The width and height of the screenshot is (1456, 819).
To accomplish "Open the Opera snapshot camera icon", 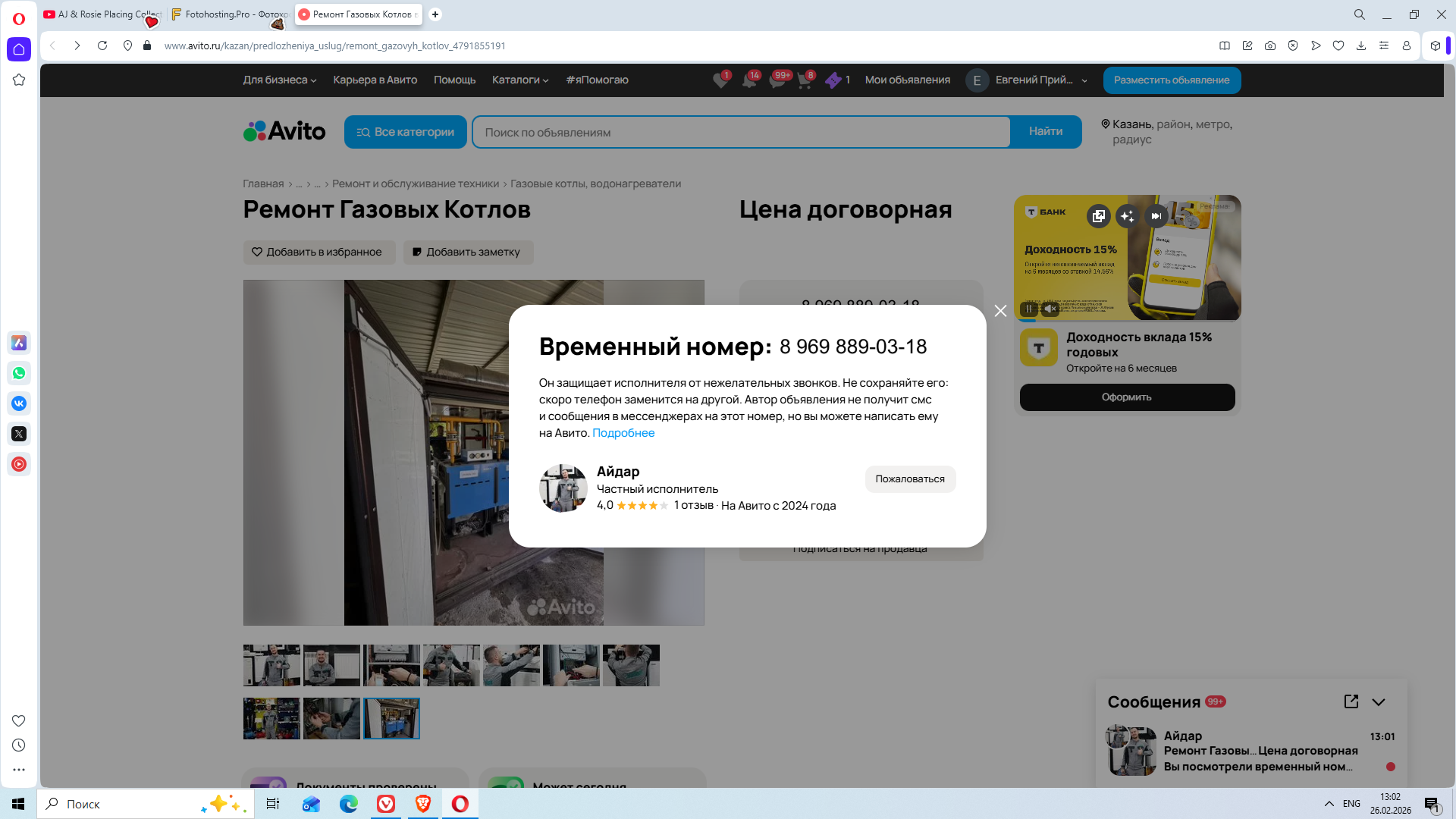I will [x=1270, y=45].
